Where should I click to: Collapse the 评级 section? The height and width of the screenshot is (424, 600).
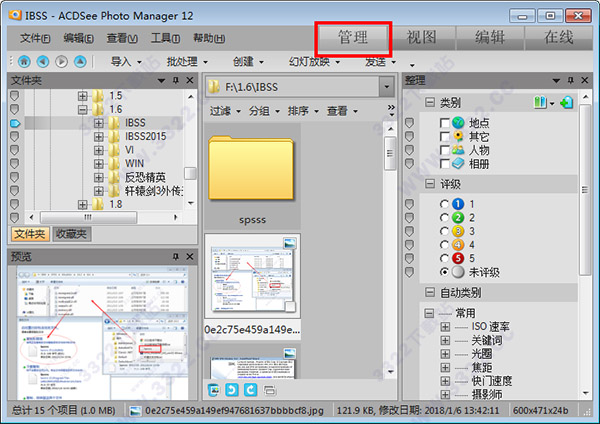tap(430, 184)
